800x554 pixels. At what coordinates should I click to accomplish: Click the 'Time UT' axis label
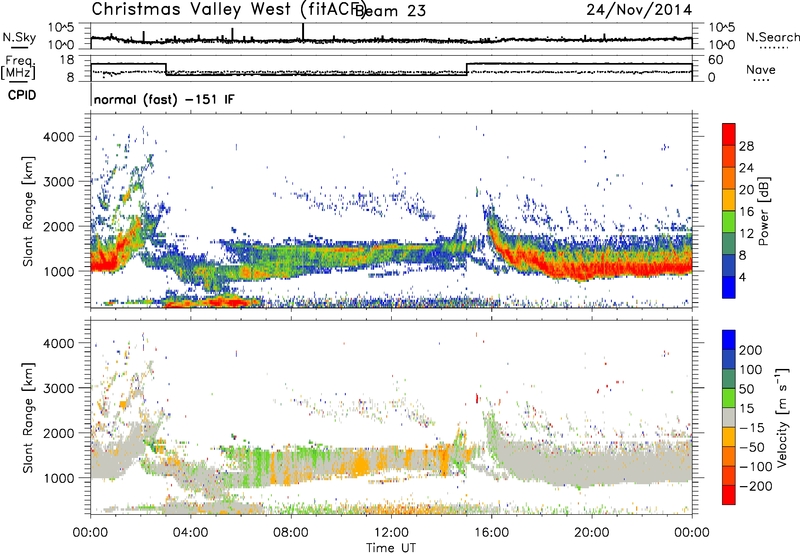[391, 548]
